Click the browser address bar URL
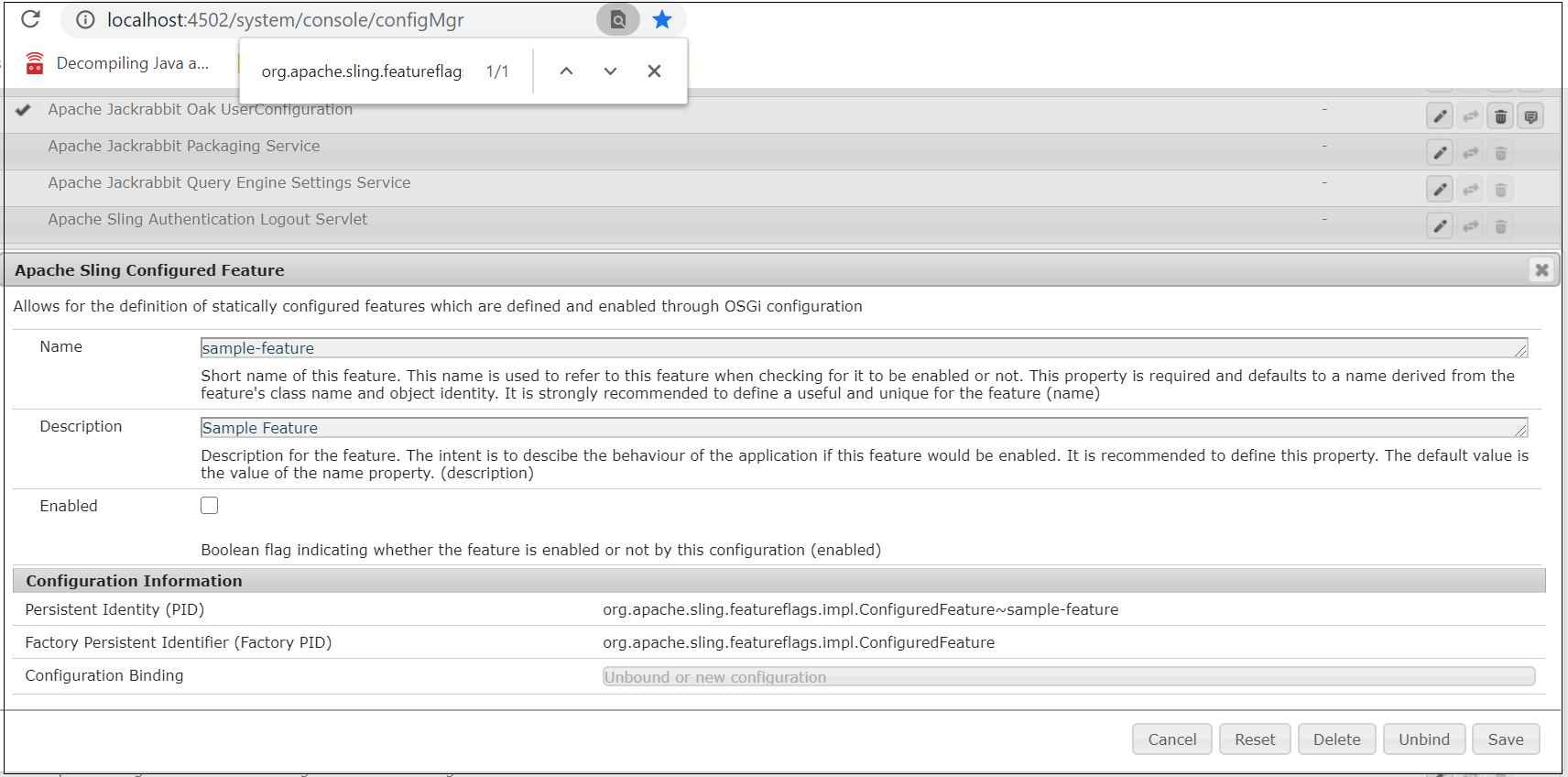 285,20
